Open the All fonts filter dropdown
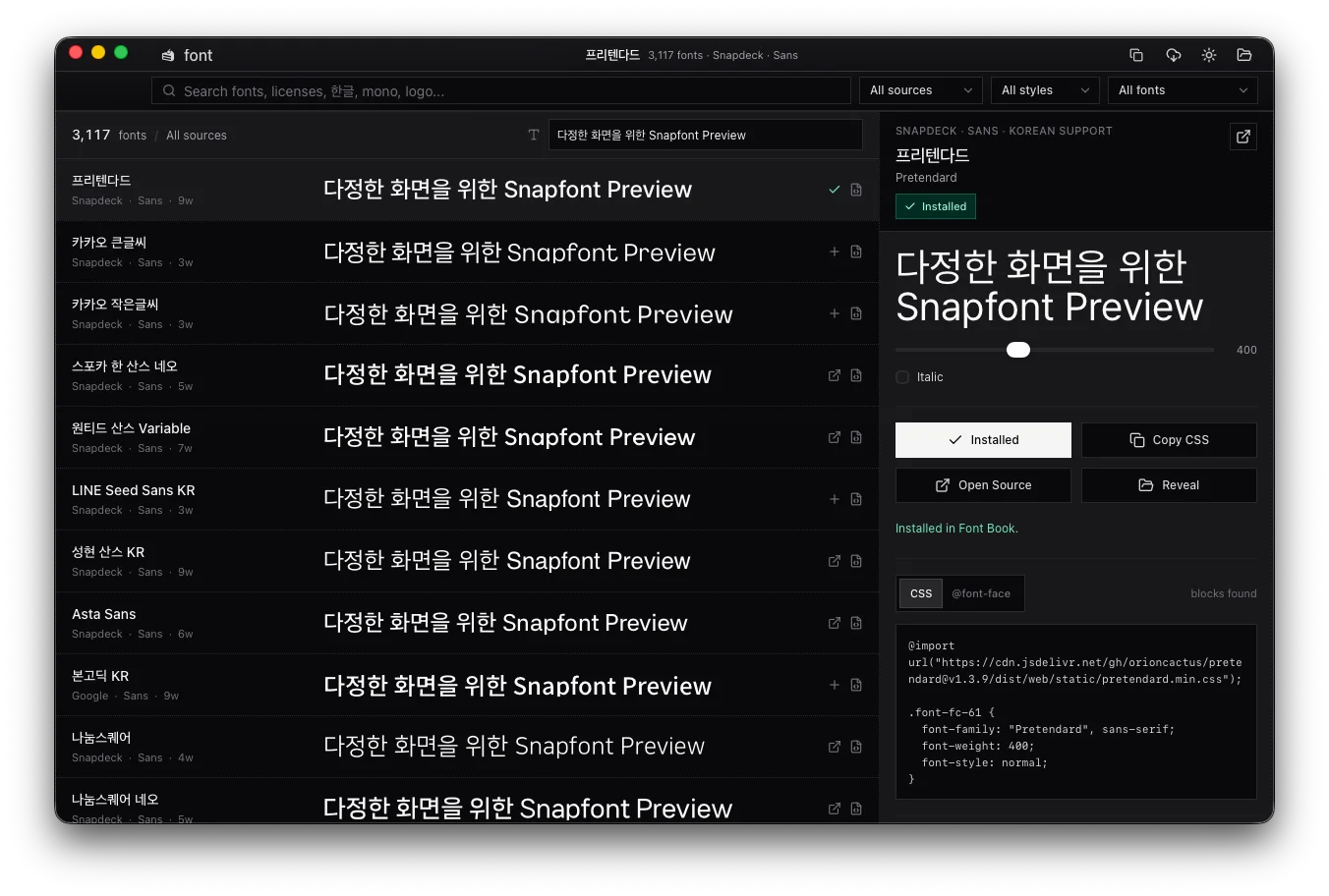This screenshot has width=1329, height=896. [x=1183, y=90]
